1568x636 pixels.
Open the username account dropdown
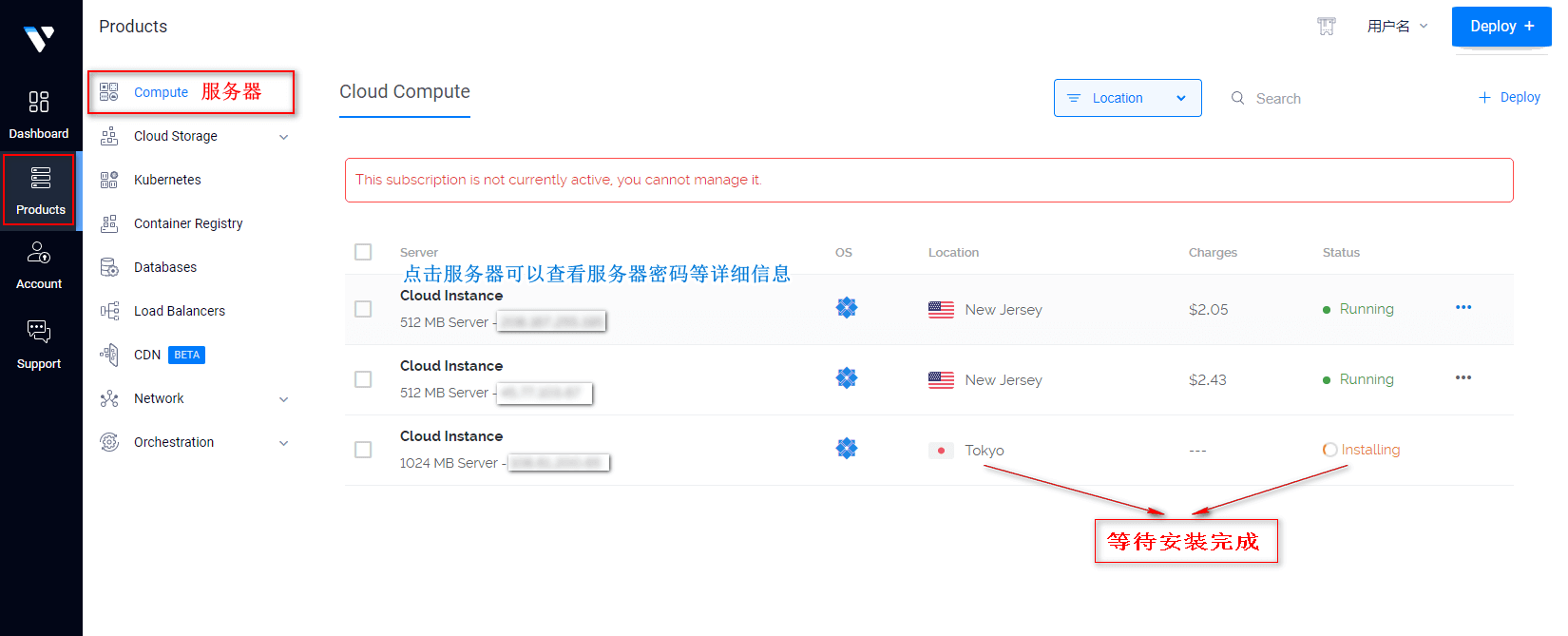coord(1397,27)
